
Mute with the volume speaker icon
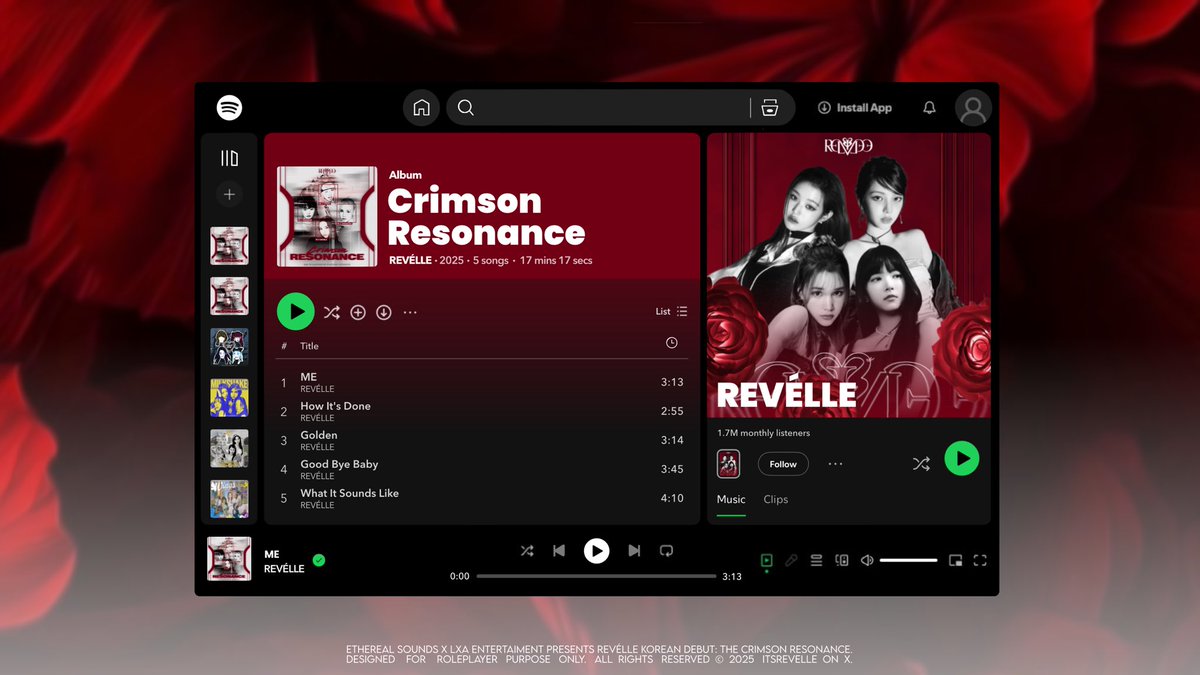(x=867, y=561)
